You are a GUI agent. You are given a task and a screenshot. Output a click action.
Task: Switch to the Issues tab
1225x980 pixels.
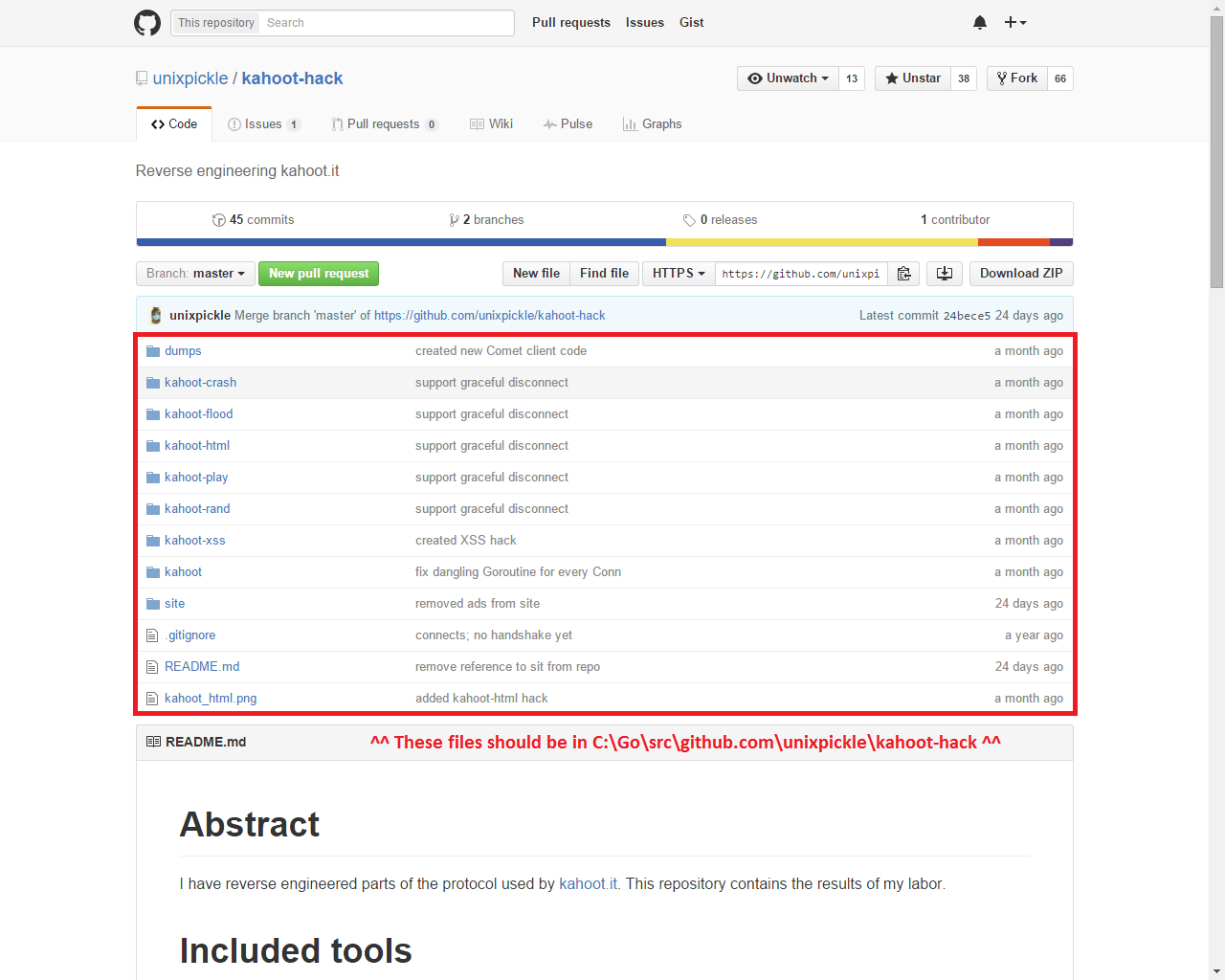[264, 124]
